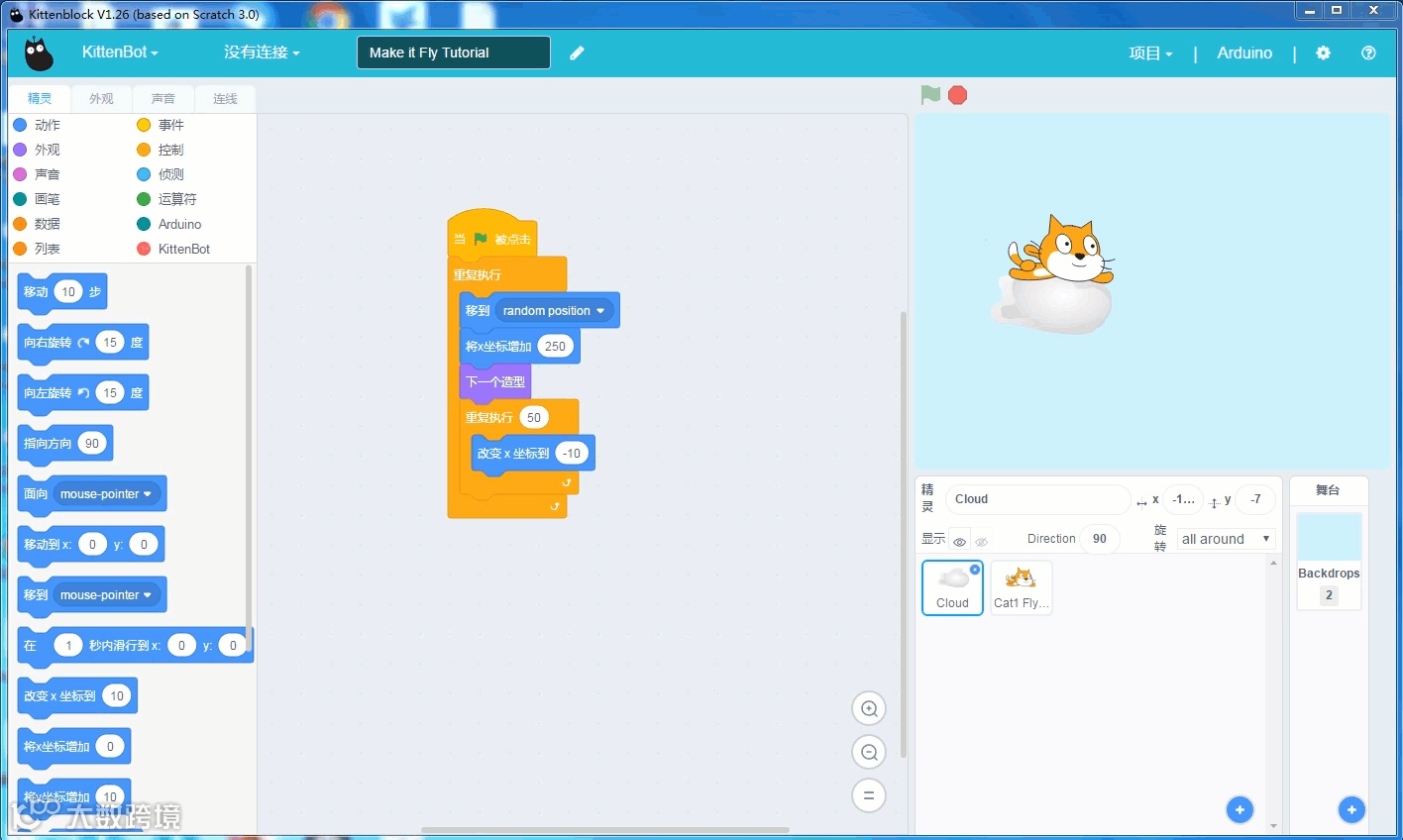Click the 向右旋转 15 度 palette block
The image size is (1403, 840).
tap(83, 343)
